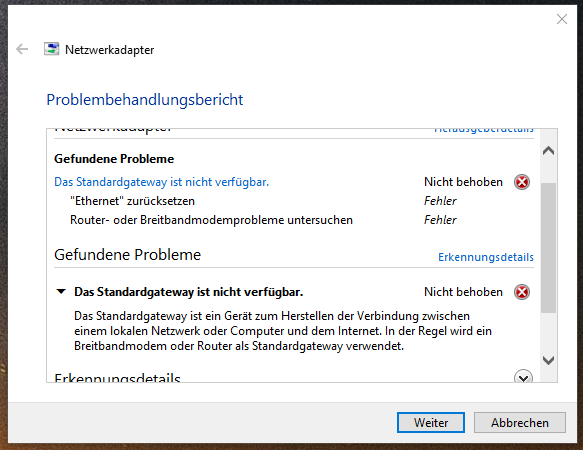
Task: Click the Abbrechen button
Action: pos(519,422)
